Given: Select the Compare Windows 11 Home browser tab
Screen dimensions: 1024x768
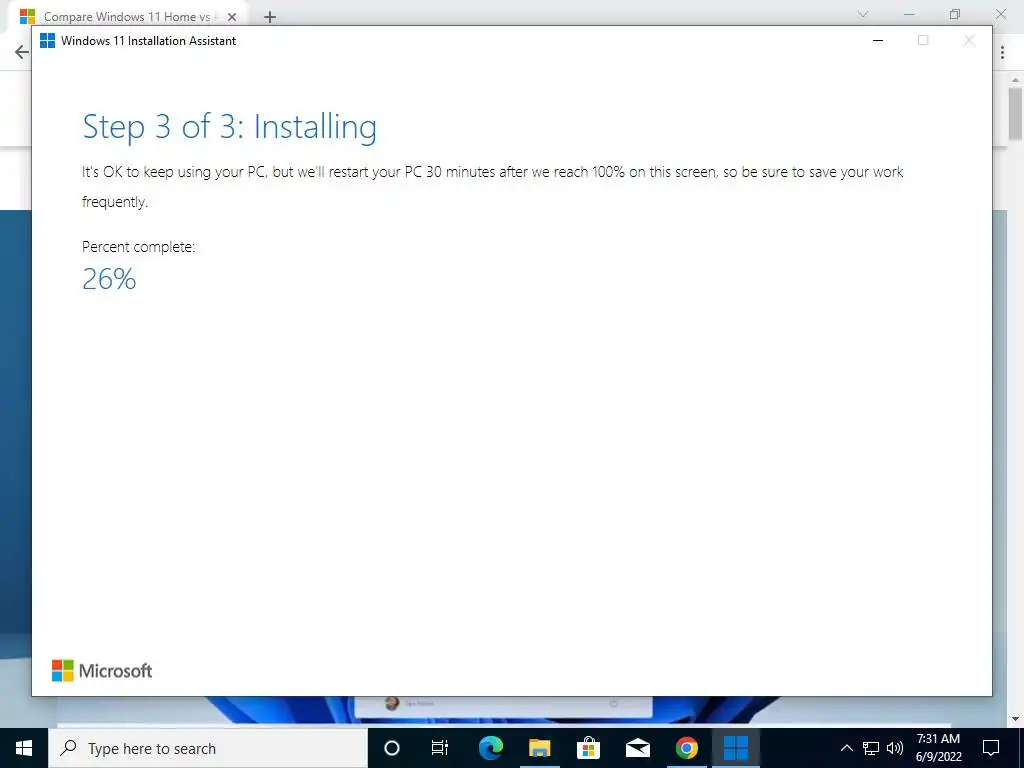Looking at the screenshot, I should coord(127,16).
